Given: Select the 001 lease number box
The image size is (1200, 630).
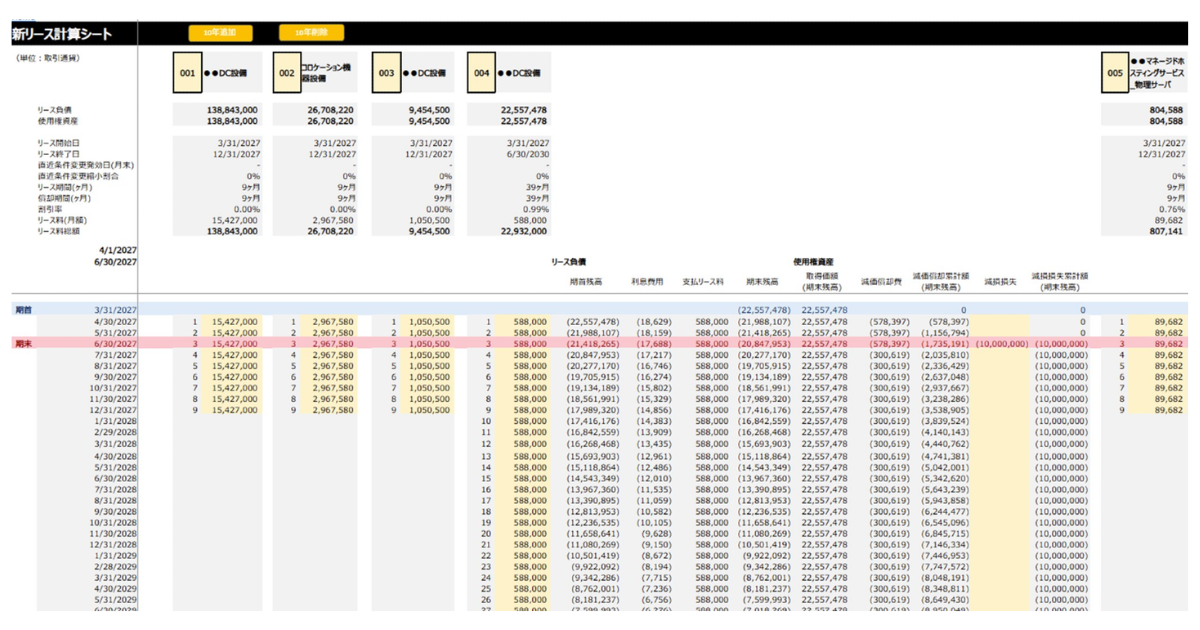Looking at the screenshot, I should tap(188, 73).
